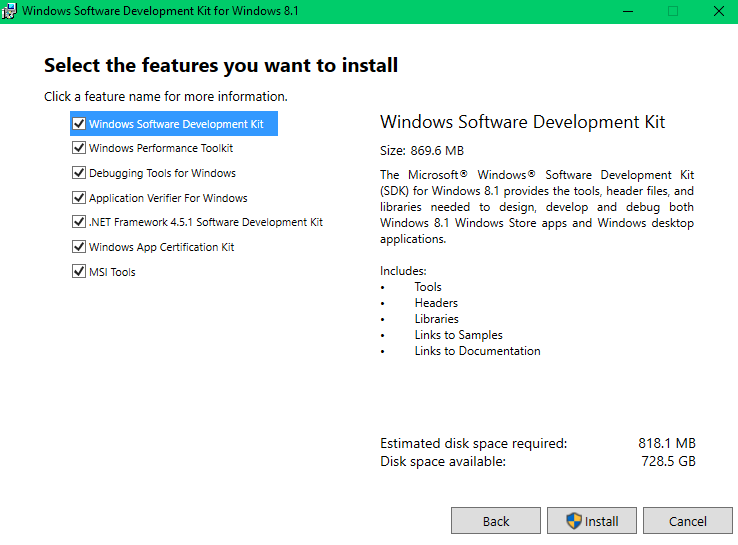Select the highlighted Windows Software Development Kit label
The image size is (738, 545).
click(176, 124)
